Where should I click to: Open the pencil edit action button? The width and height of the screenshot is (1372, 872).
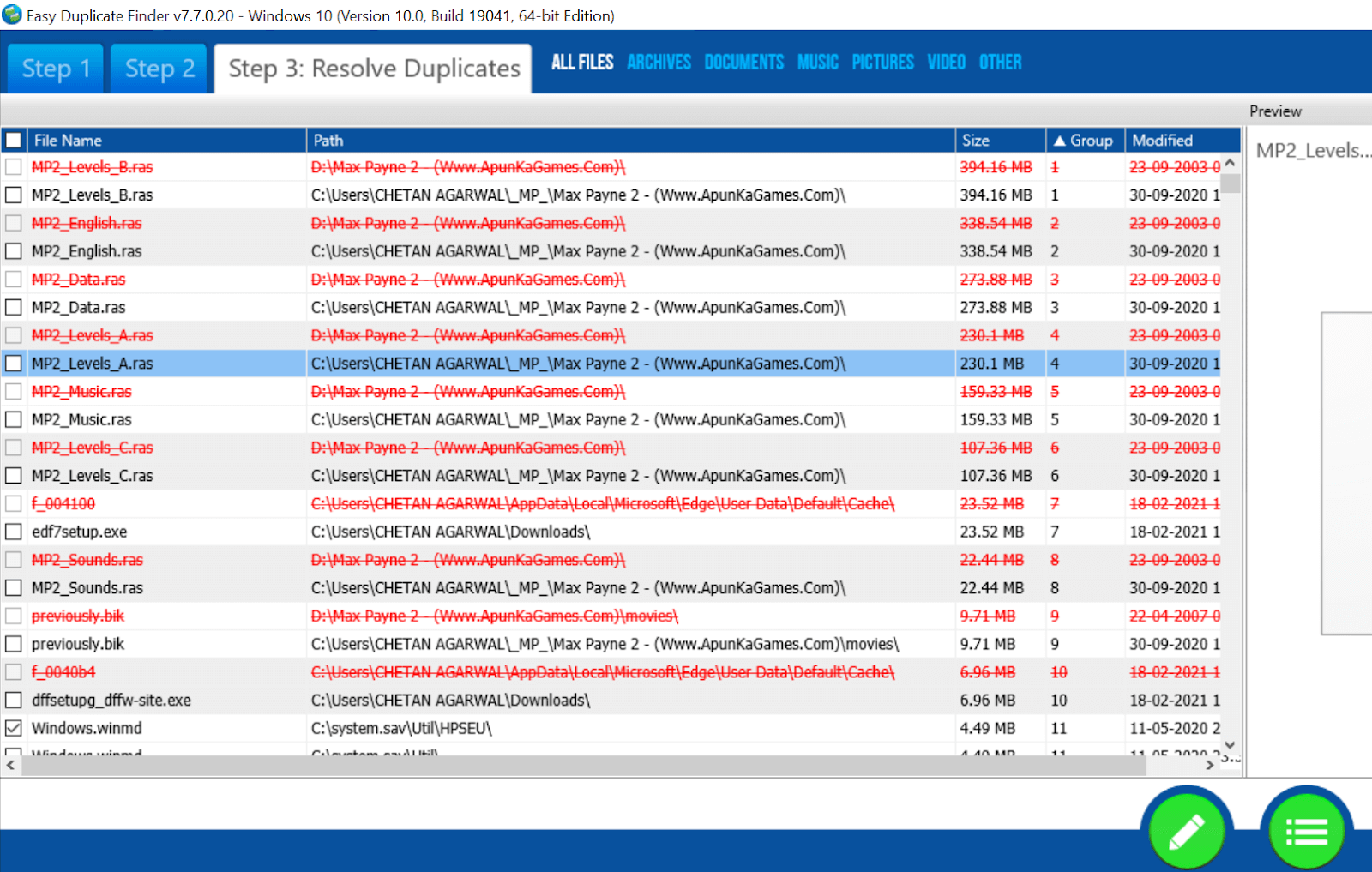coord(1187,830)
